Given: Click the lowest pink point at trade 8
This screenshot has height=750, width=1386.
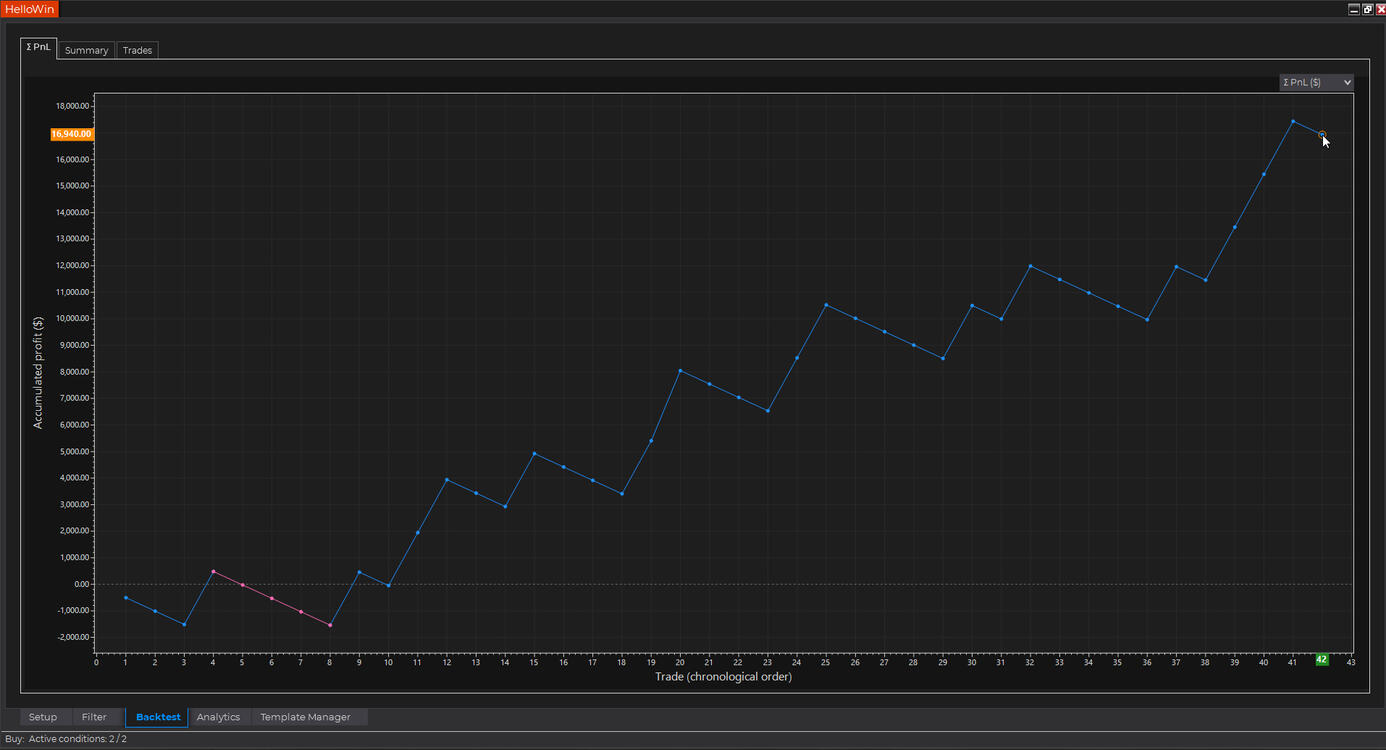Looking at the screenshot, I should 330,625.
